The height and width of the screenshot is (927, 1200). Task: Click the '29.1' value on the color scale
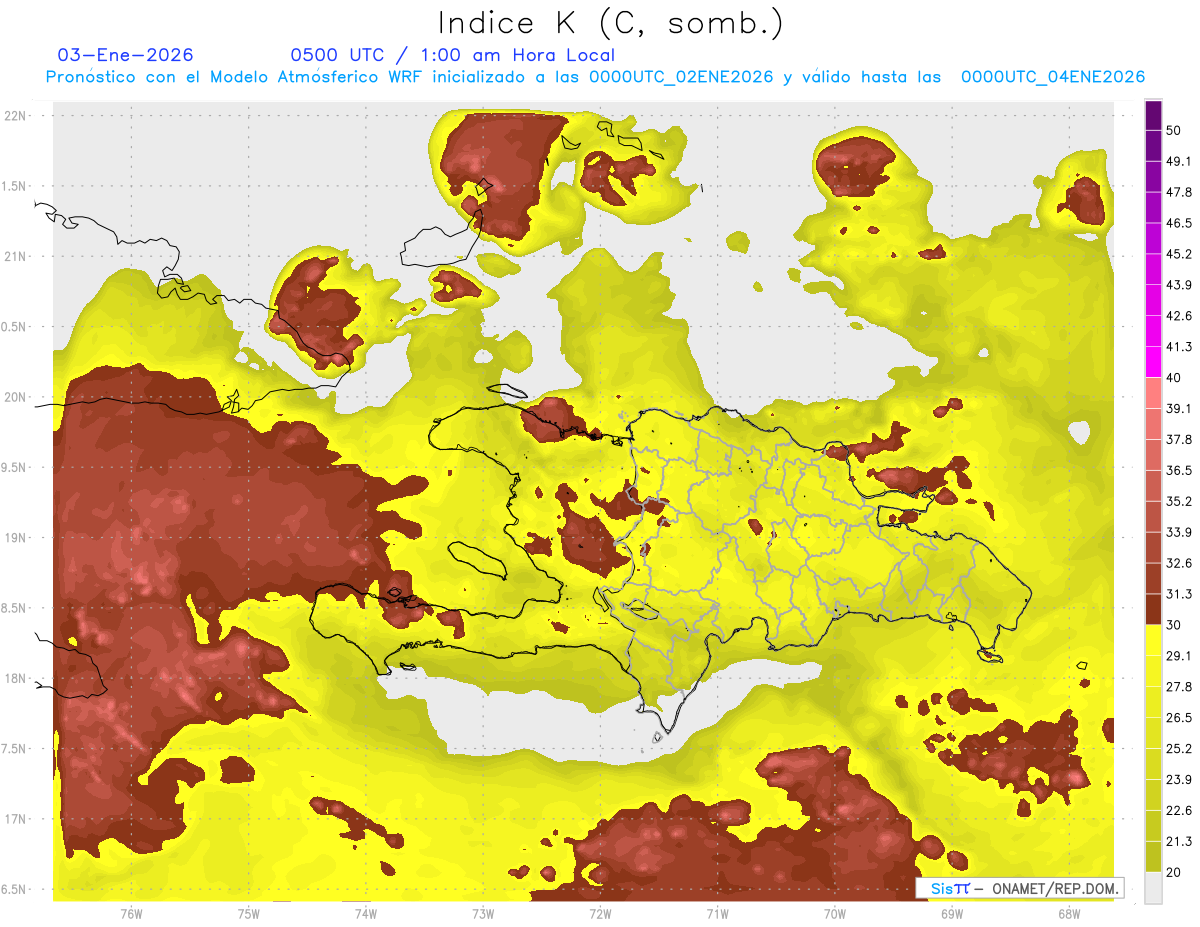[x=1179, y=656]
